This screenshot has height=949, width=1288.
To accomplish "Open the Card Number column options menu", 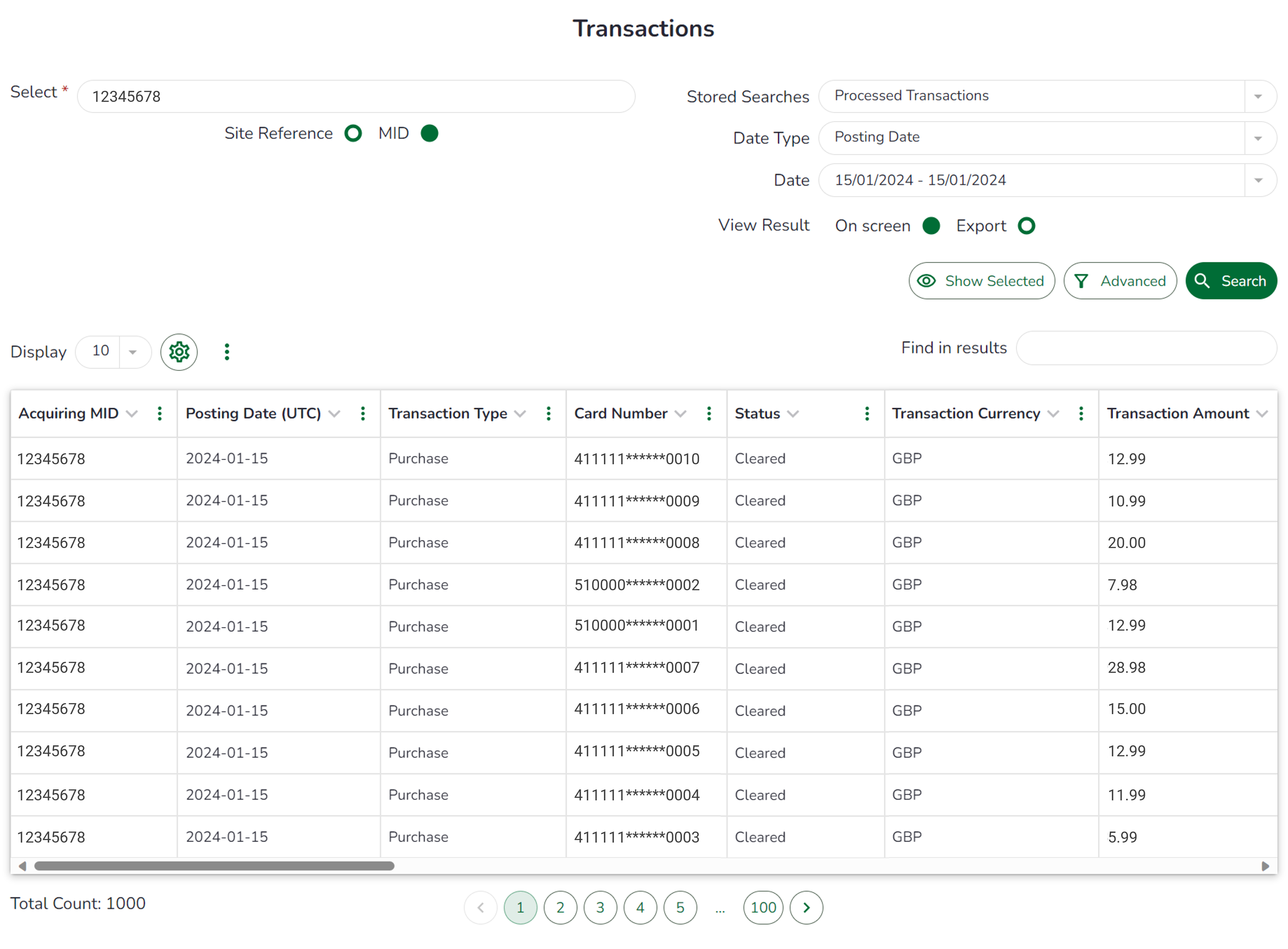I will (x=710, y=413).
